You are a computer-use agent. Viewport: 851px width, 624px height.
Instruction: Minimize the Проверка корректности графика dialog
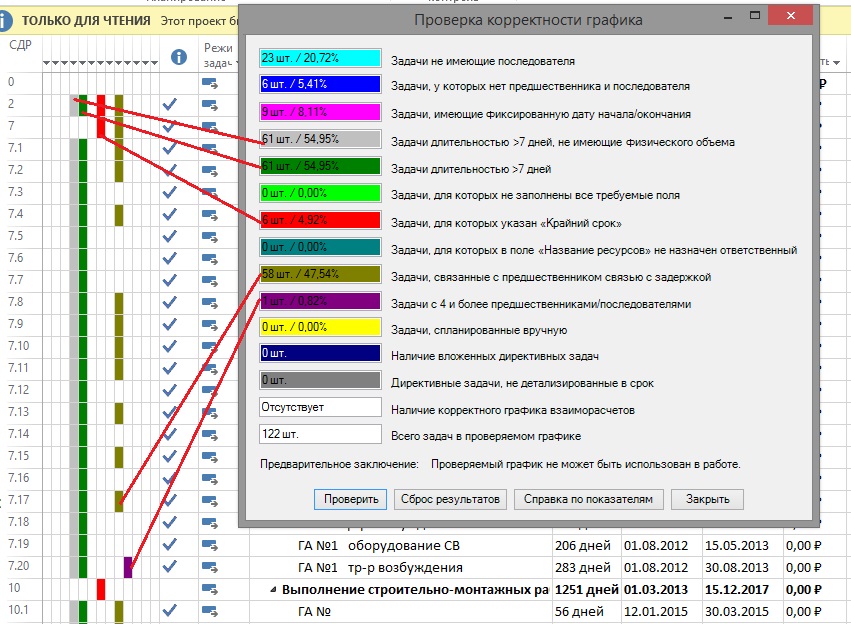(x=728, y=17)
